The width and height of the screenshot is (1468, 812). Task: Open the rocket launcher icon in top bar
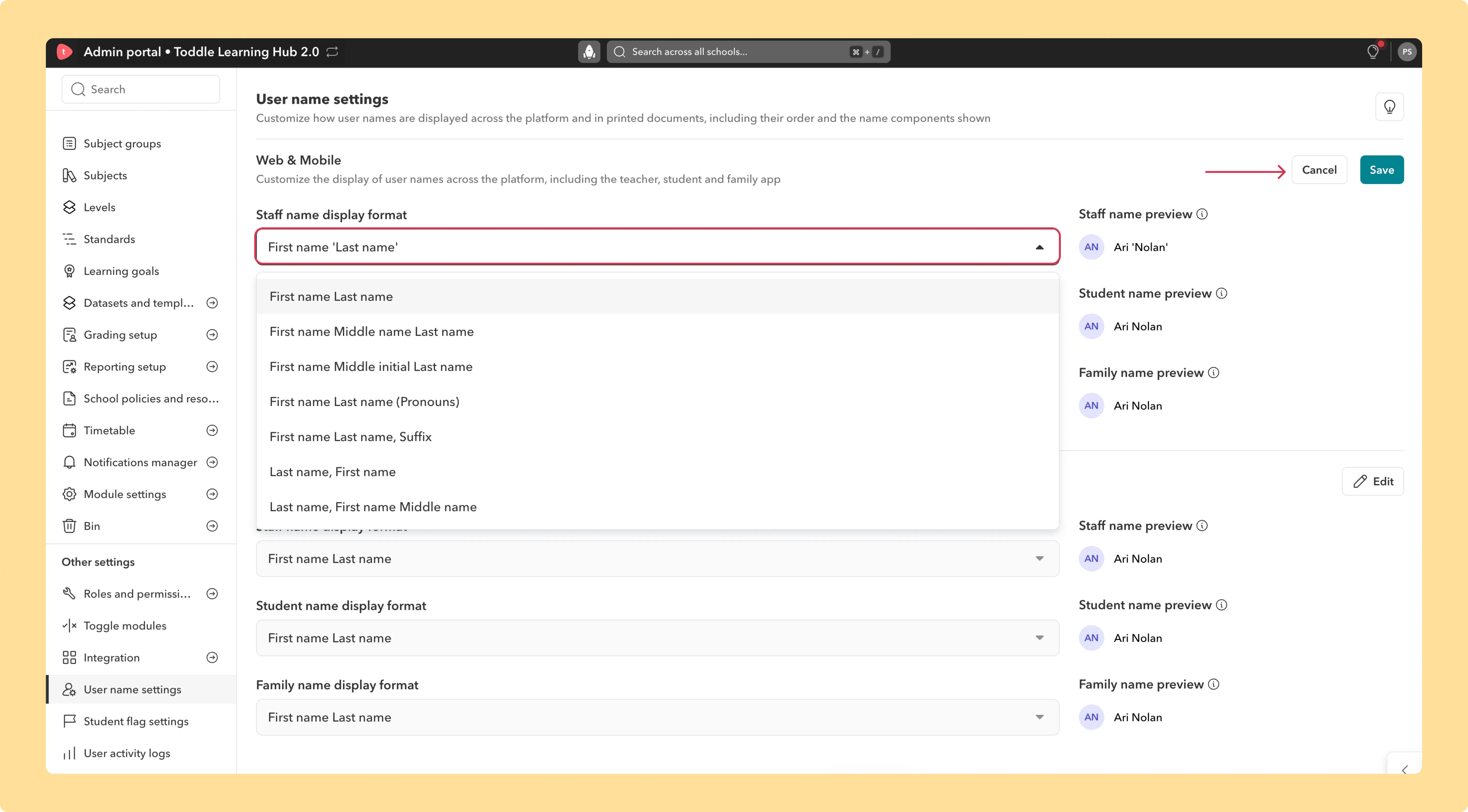coord(589,52)
